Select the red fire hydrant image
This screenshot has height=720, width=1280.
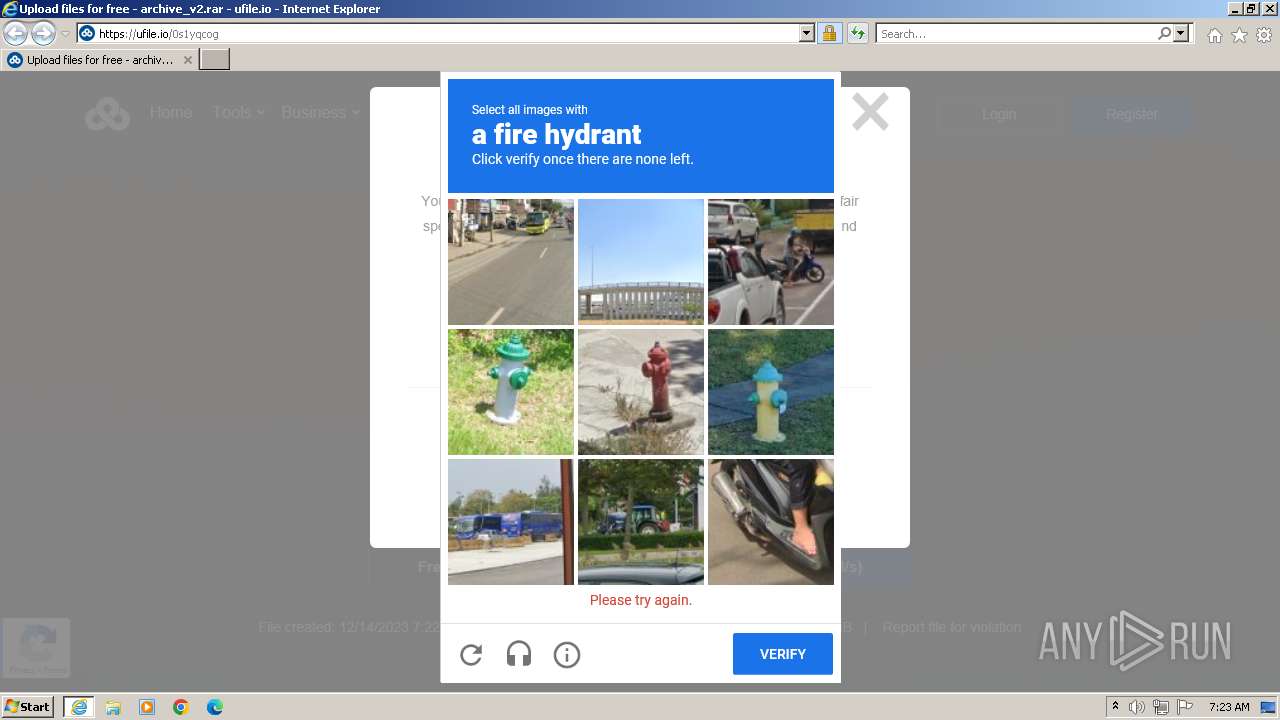click(x=641, y=392)
